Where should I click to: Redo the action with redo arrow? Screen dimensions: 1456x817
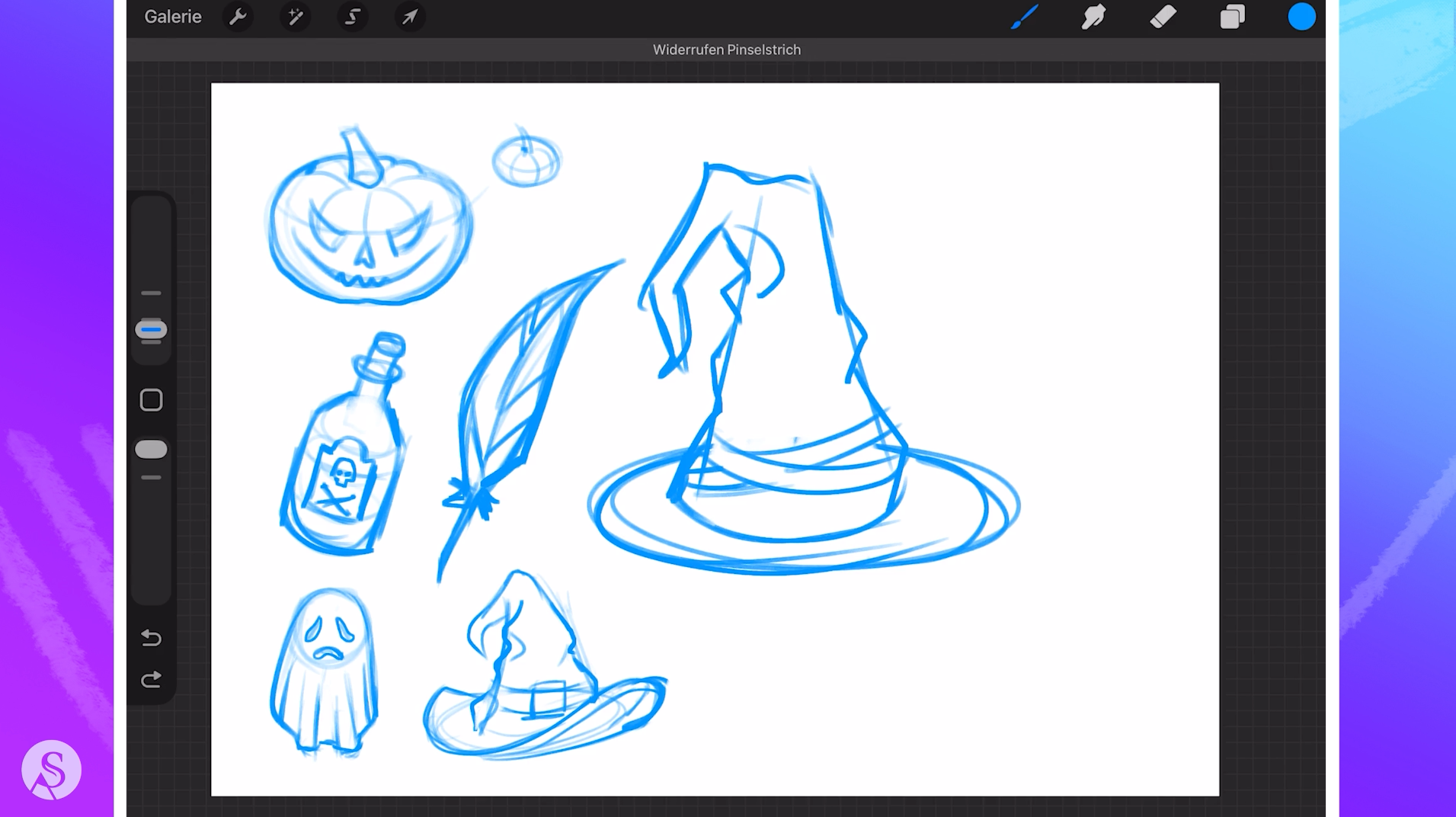(x=151, y=679)
